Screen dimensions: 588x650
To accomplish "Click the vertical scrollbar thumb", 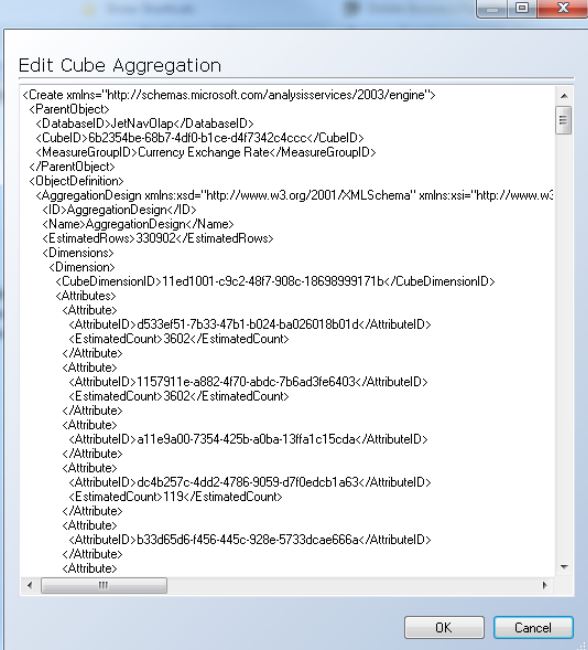I will click(564, 120).
